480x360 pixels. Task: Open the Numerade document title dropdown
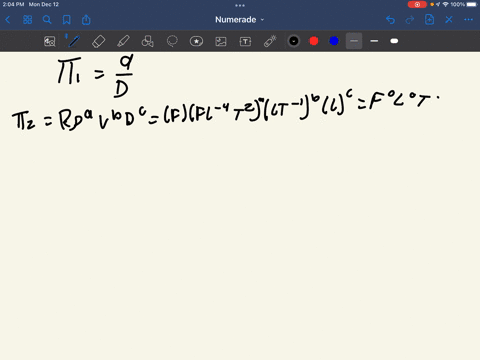pos(239,20)
